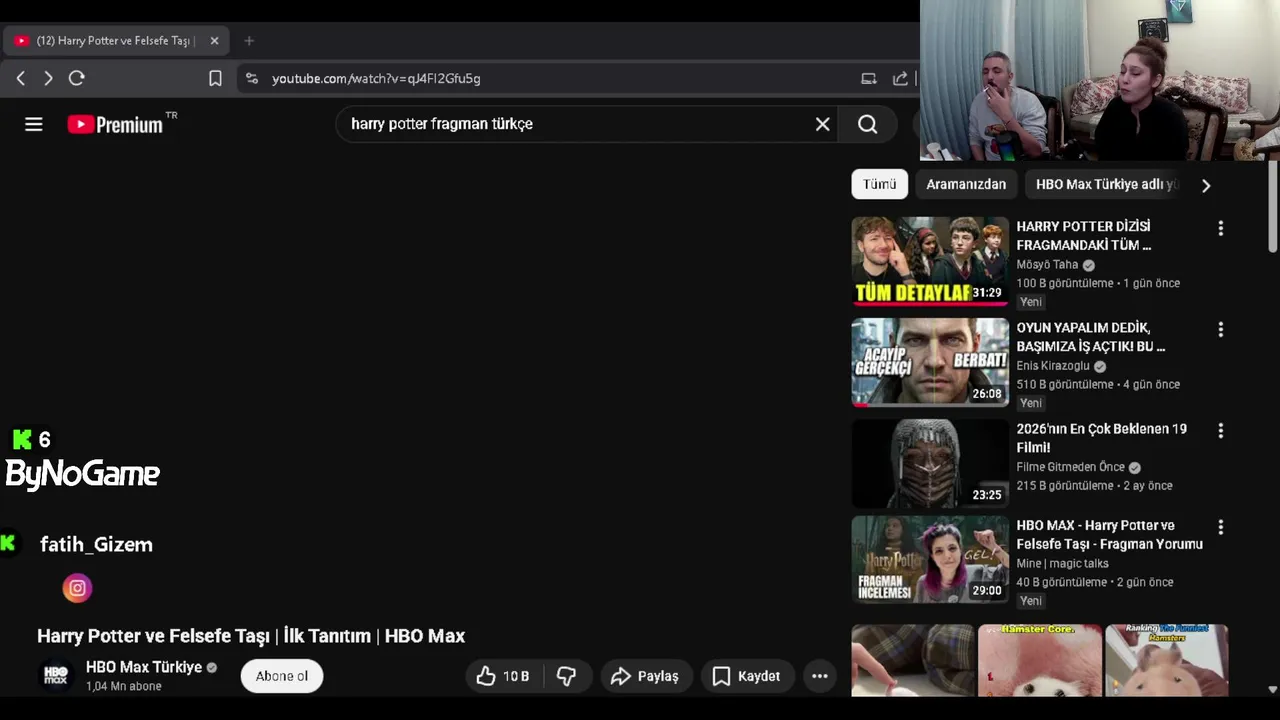Click the share icon in the address bar
Image resolution: width=1280 pixels, height=720 pixels.
pyautogui.click(x=900, y=78)
